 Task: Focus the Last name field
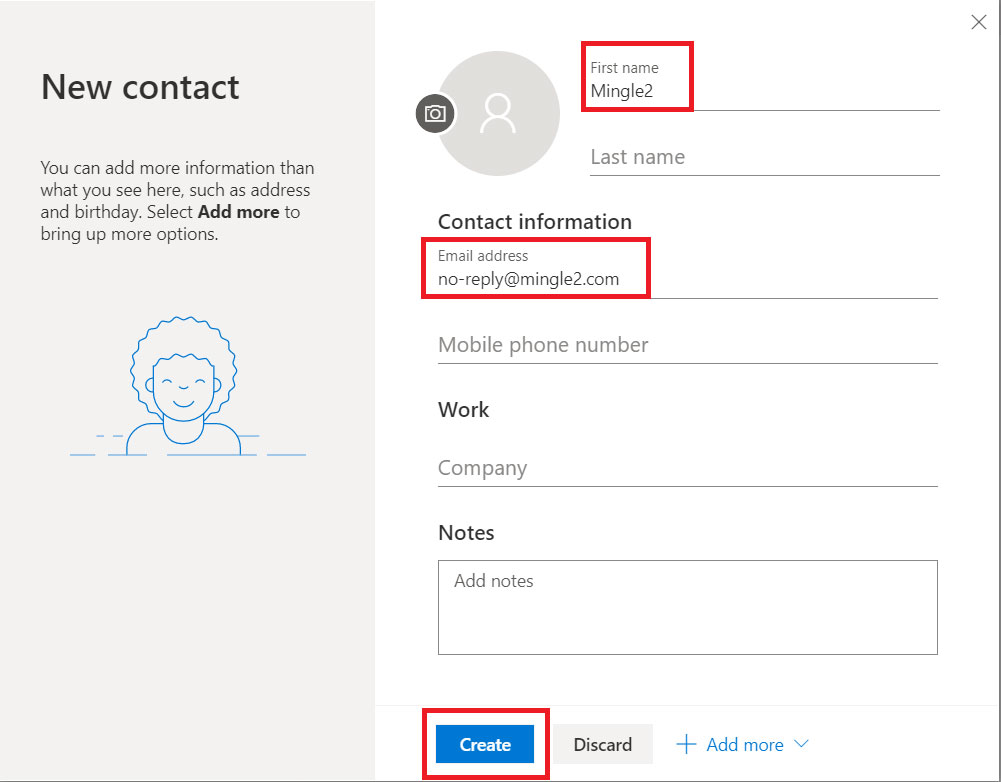[764, 157]
